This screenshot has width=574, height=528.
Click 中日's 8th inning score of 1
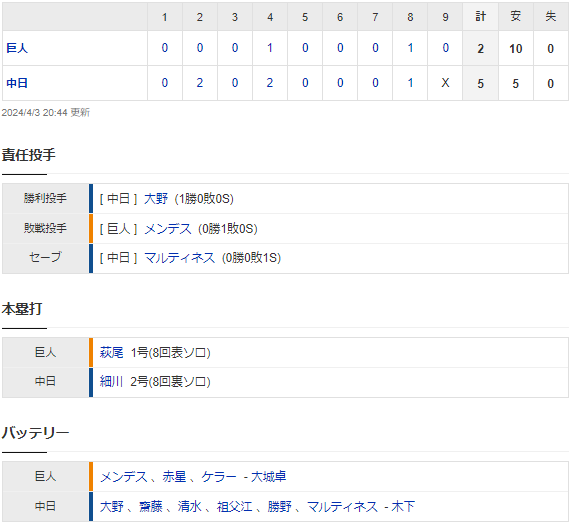(411, 83)
